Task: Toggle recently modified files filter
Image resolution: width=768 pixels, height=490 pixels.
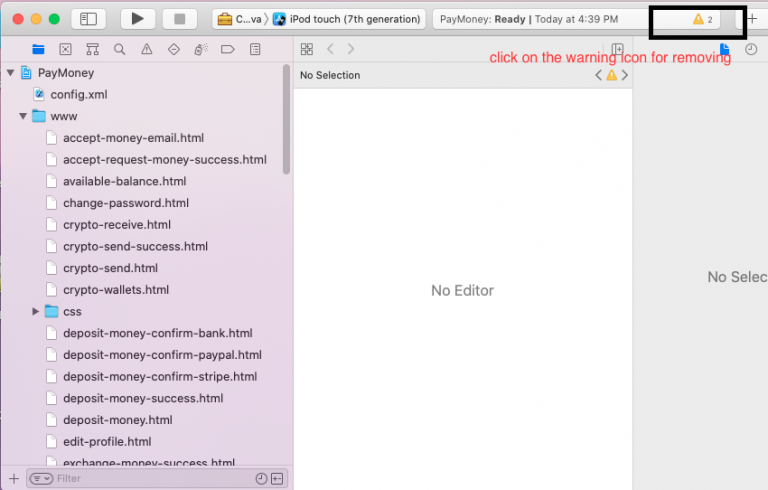Action: pos(261,479)
